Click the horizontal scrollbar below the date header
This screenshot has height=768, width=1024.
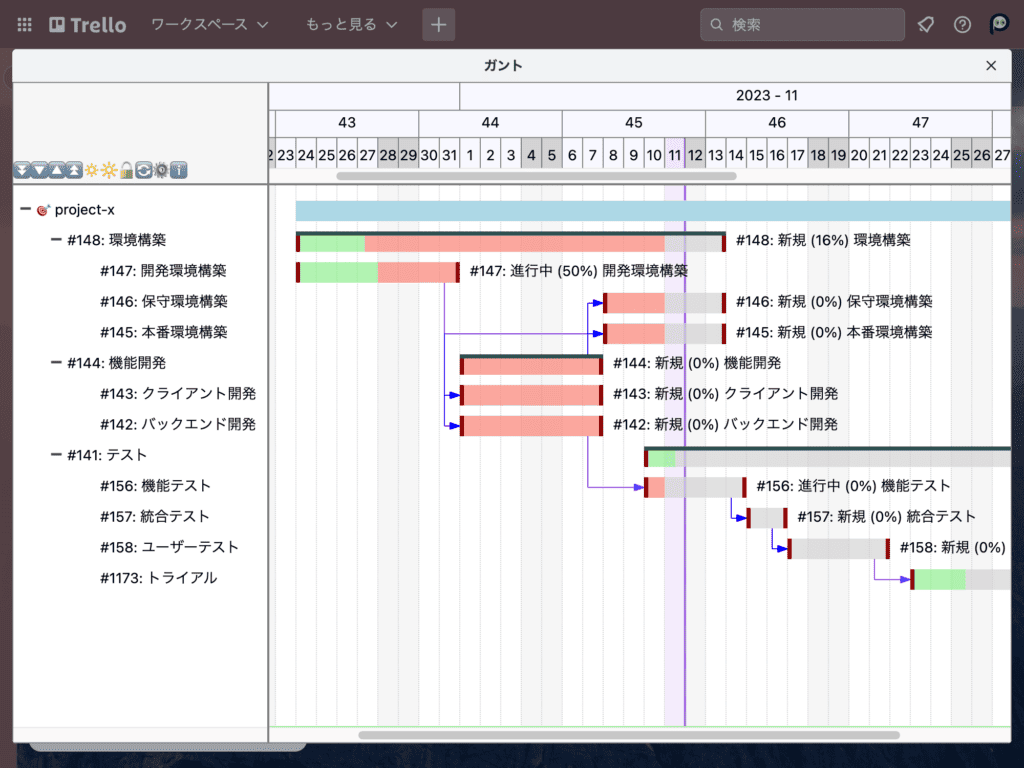coord(536,176)
